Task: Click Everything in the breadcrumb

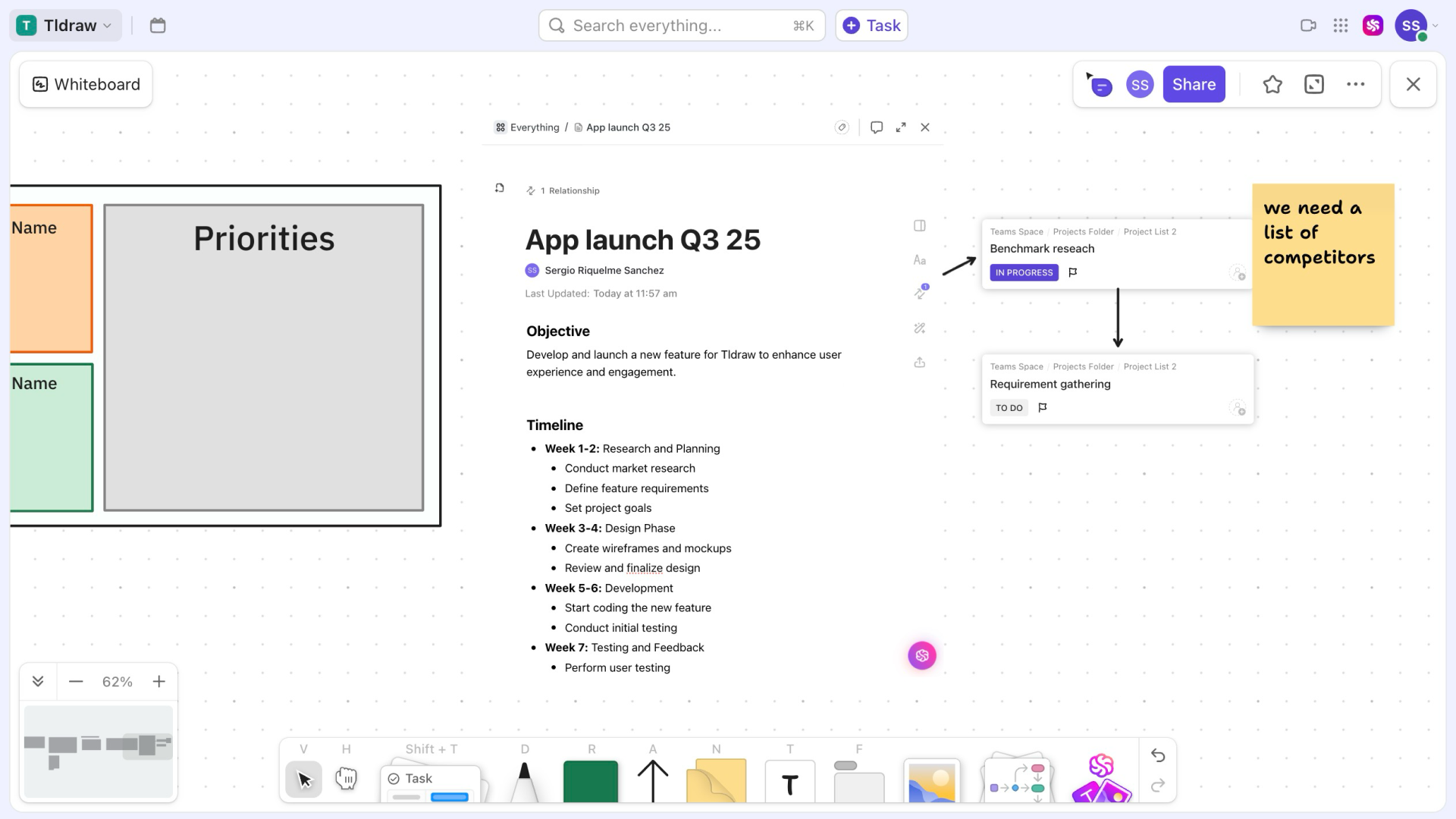Action: click(x=534, y=127)
